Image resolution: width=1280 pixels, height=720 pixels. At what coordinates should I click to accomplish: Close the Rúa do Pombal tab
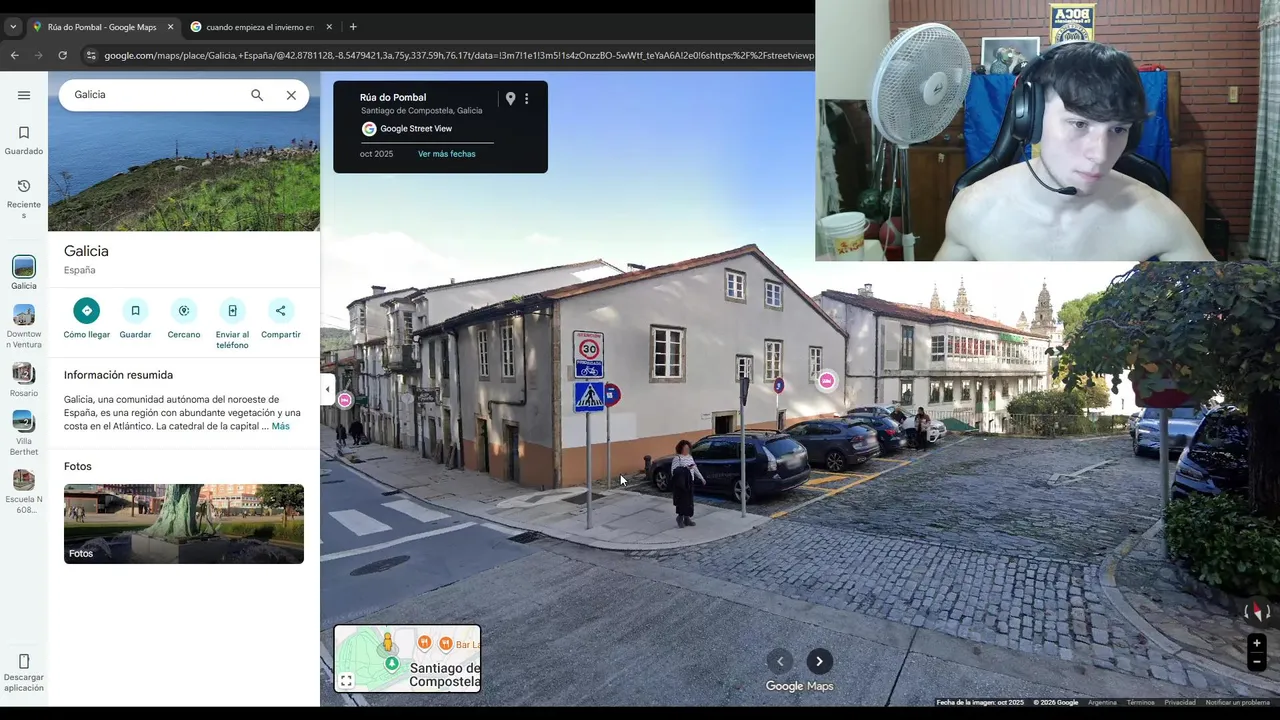[x=170, y=27]
